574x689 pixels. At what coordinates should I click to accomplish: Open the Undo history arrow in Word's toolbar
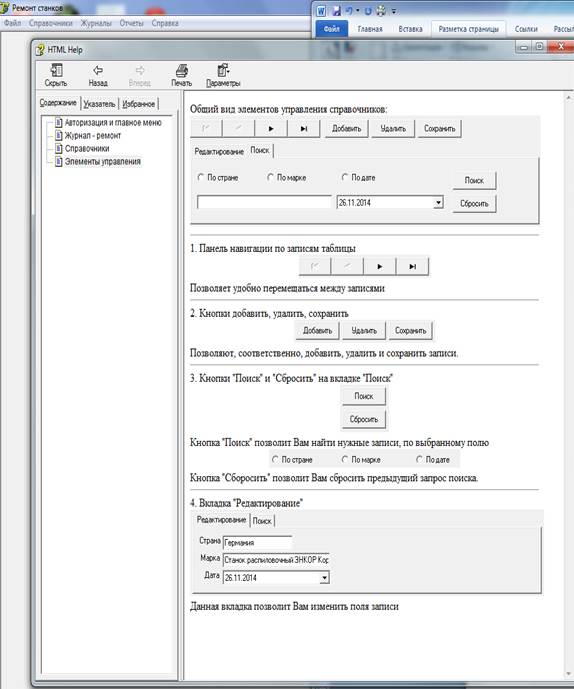click(357, 10)
